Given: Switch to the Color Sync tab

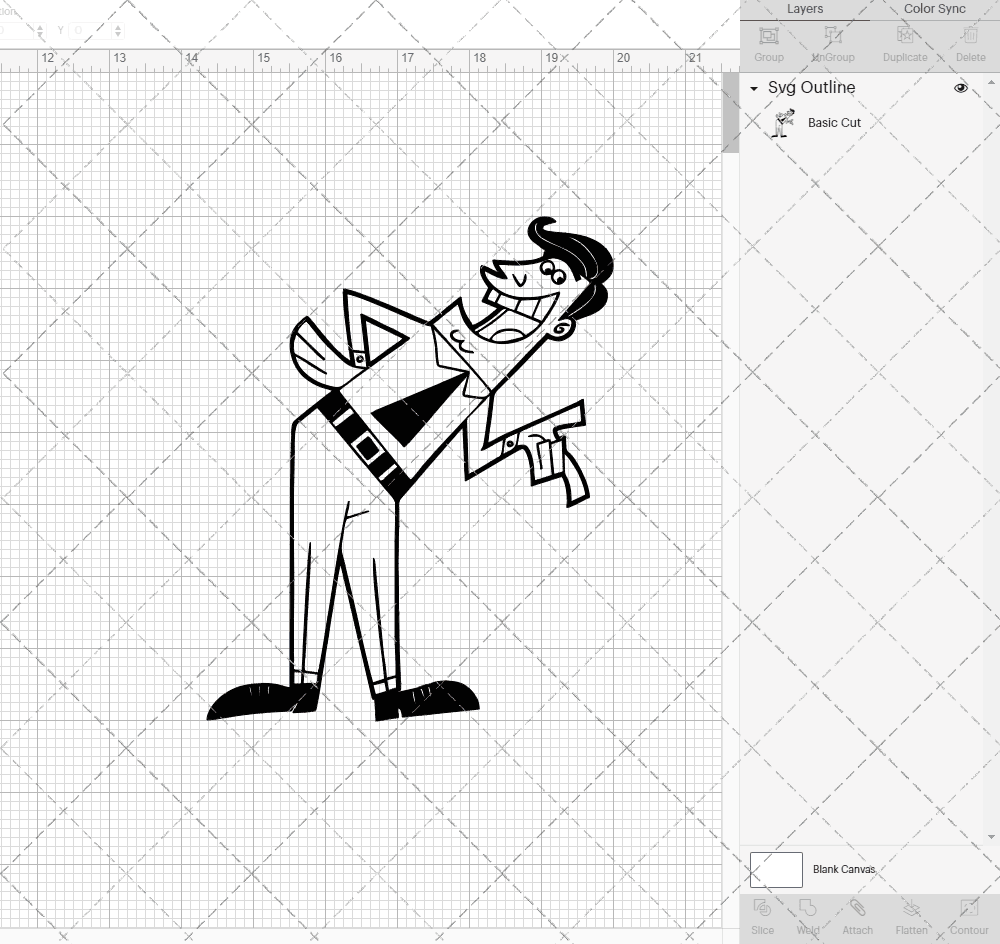Looking at the screenshot, I should [x=934, y=9].
